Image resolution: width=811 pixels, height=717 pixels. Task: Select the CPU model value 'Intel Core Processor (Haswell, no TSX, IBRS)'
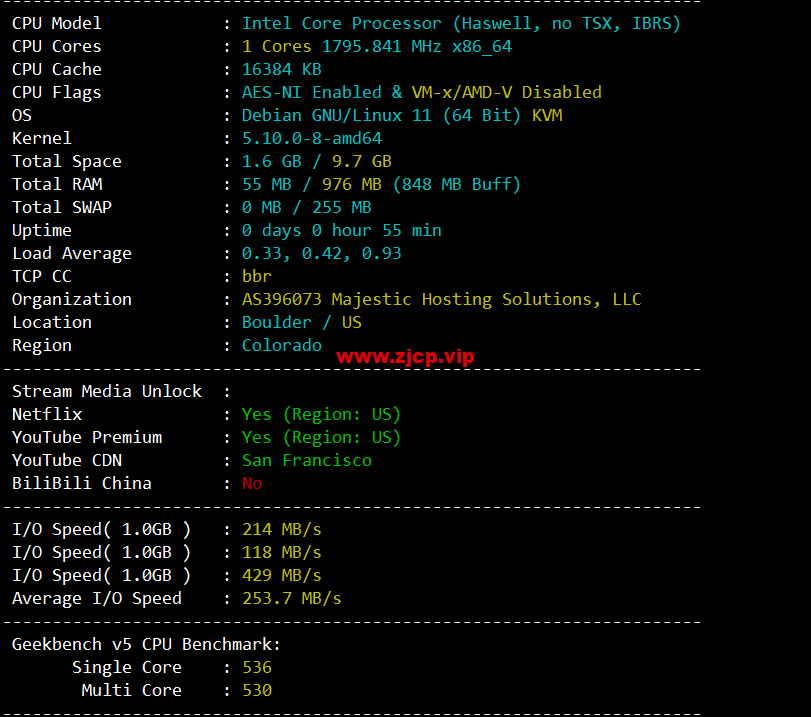pos(461,23)
